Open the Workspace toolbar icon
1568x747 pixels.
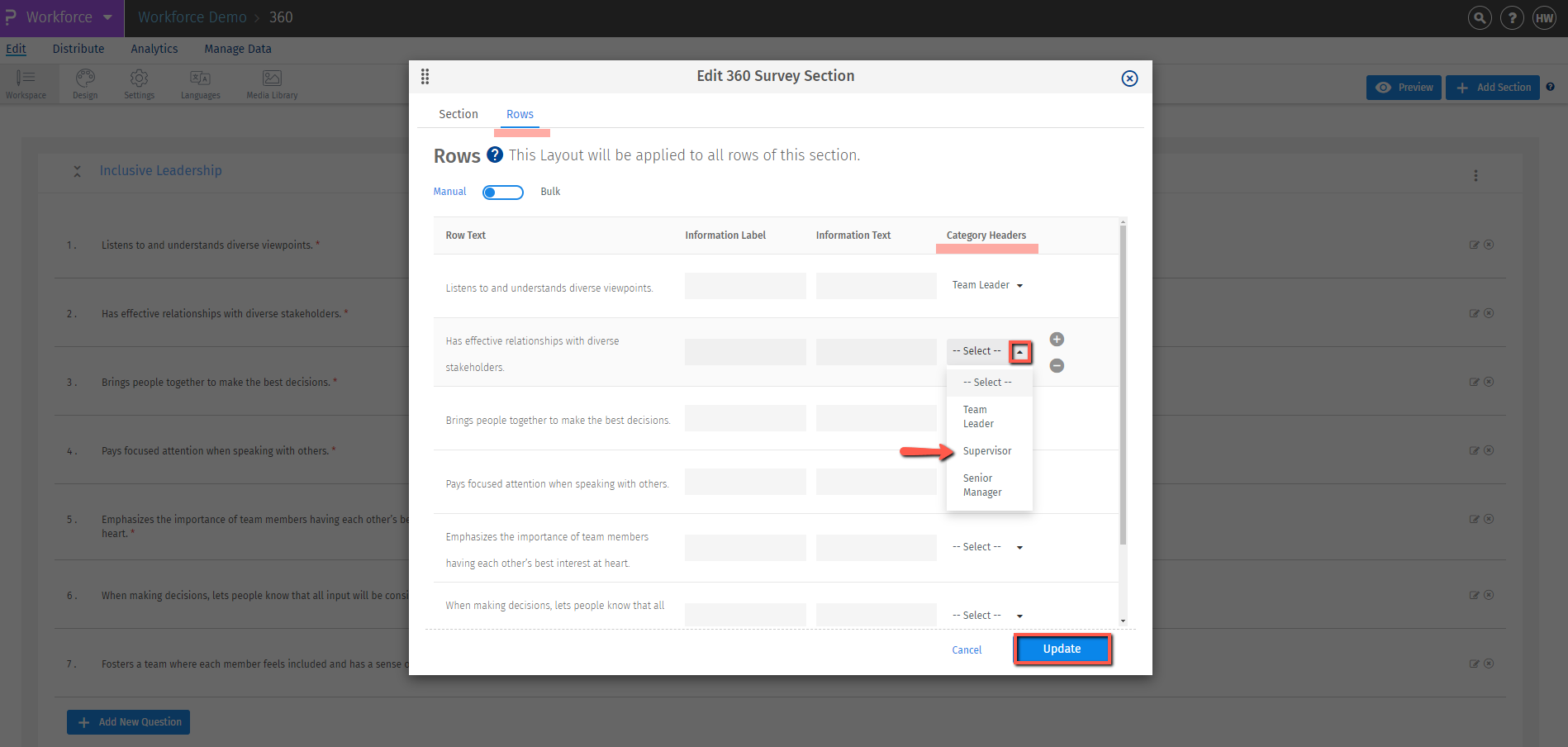[26, 84]
